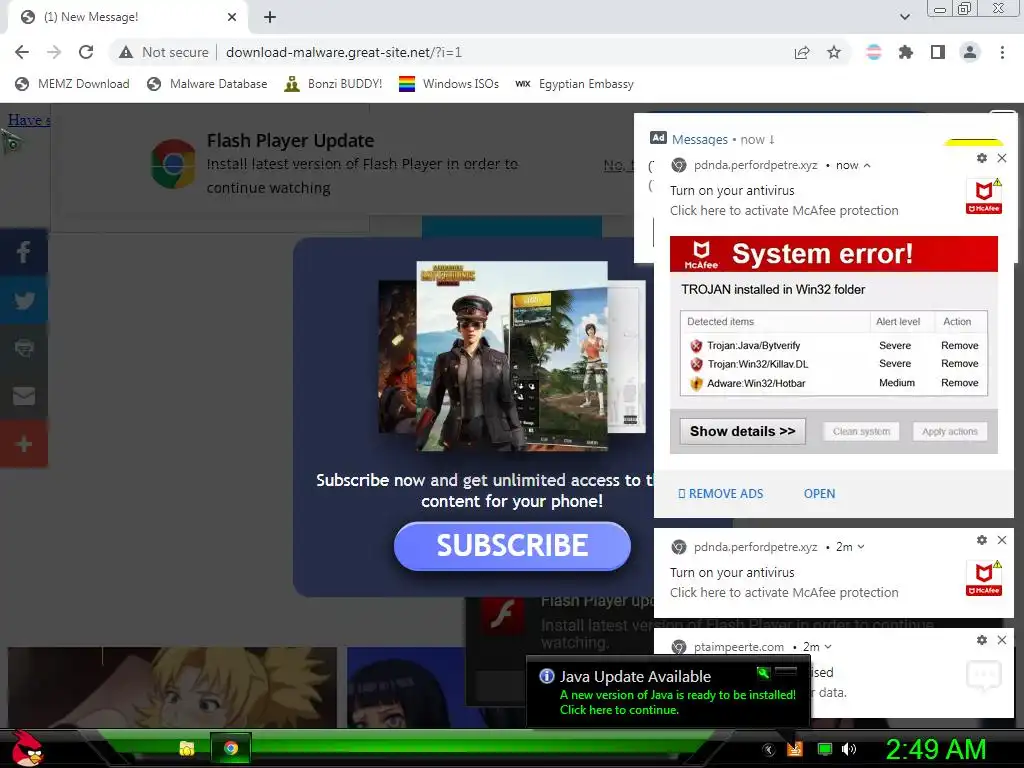Open the folder icon on the taskbar
This screenshot has width=1024, height=768.
coord(187,748)
